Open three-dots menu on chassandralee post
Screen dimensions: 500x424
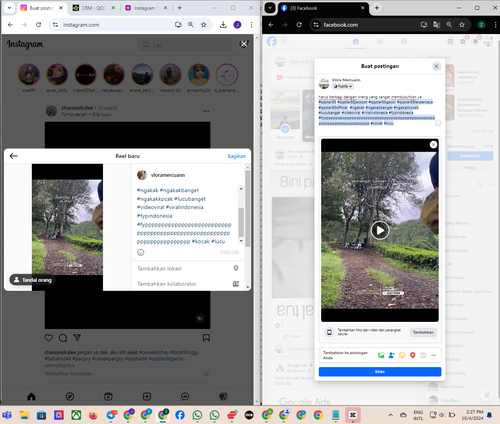pyautogui.click(x=206, y=111)
